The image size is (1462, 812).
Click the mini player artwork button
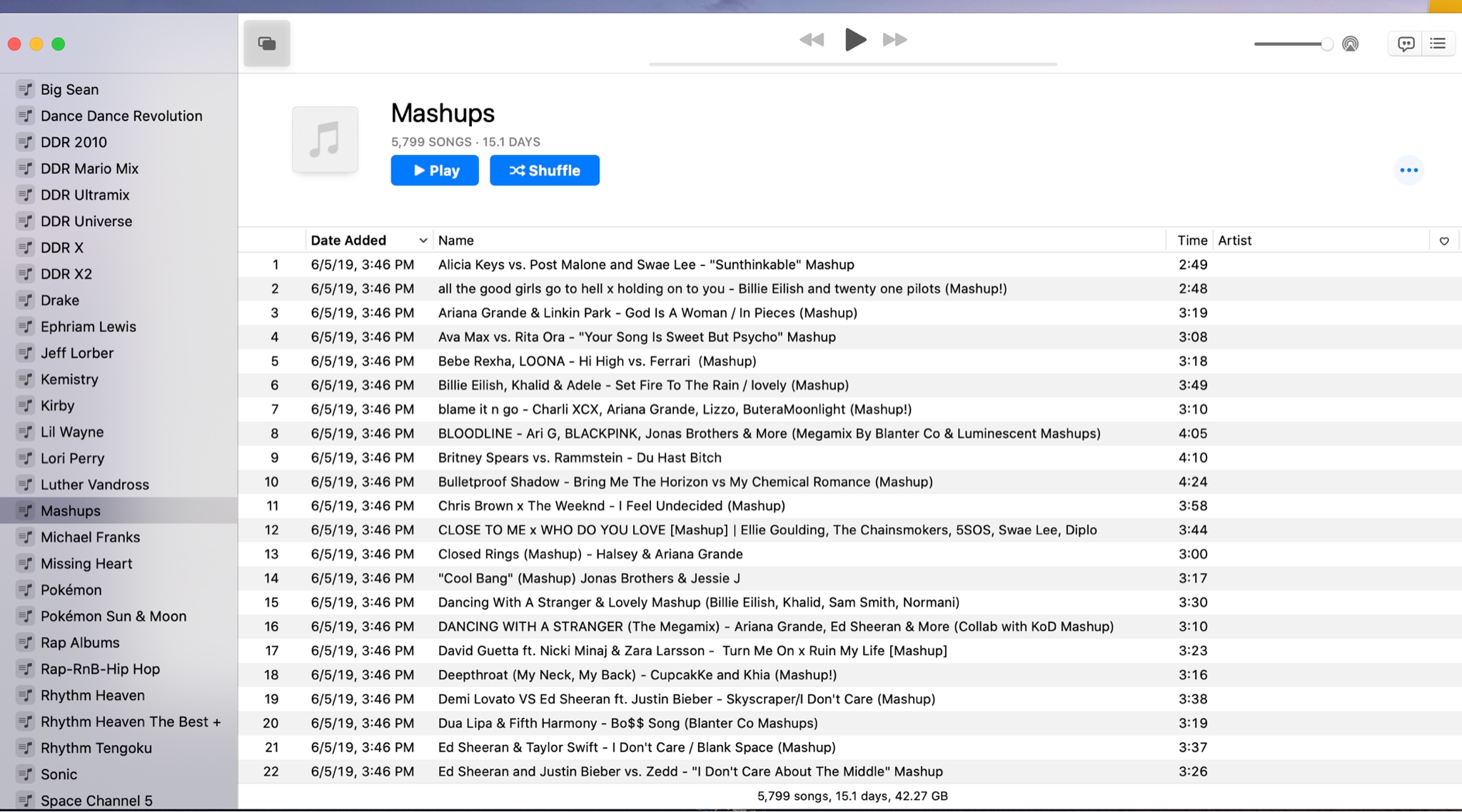[x=266, y=44]
